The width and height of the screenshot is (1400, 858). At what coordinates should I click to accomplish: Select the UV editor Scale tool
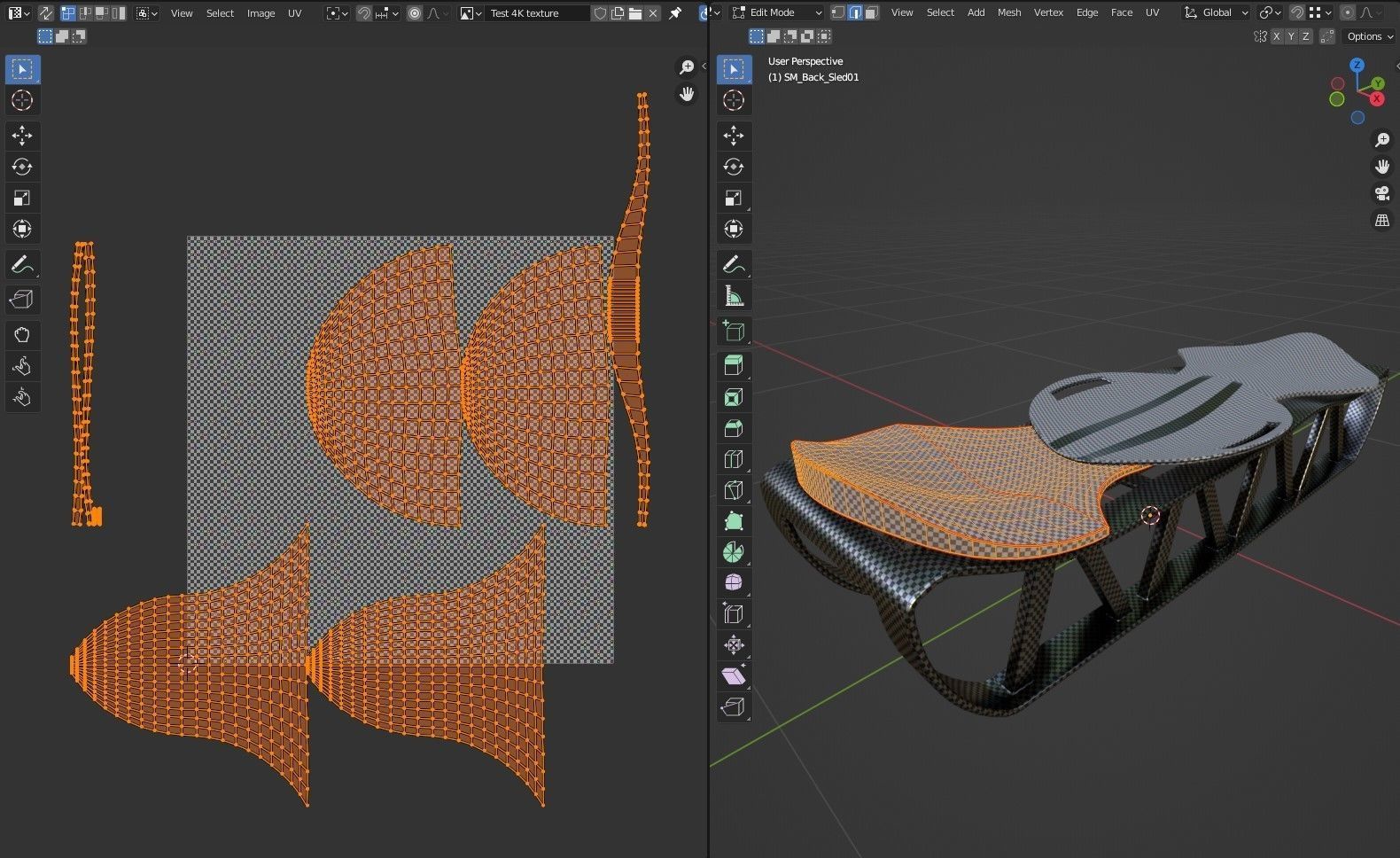(x=22, y=198)
